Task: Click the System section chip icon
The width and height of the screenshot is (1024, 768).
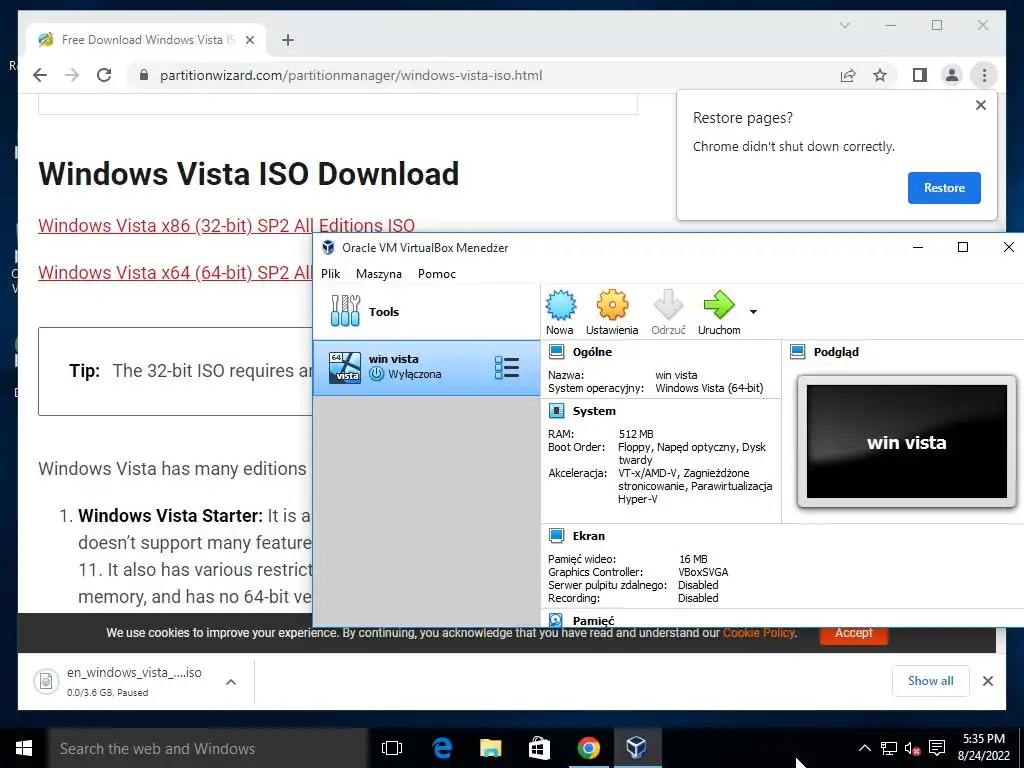Action: coord(556,411)
